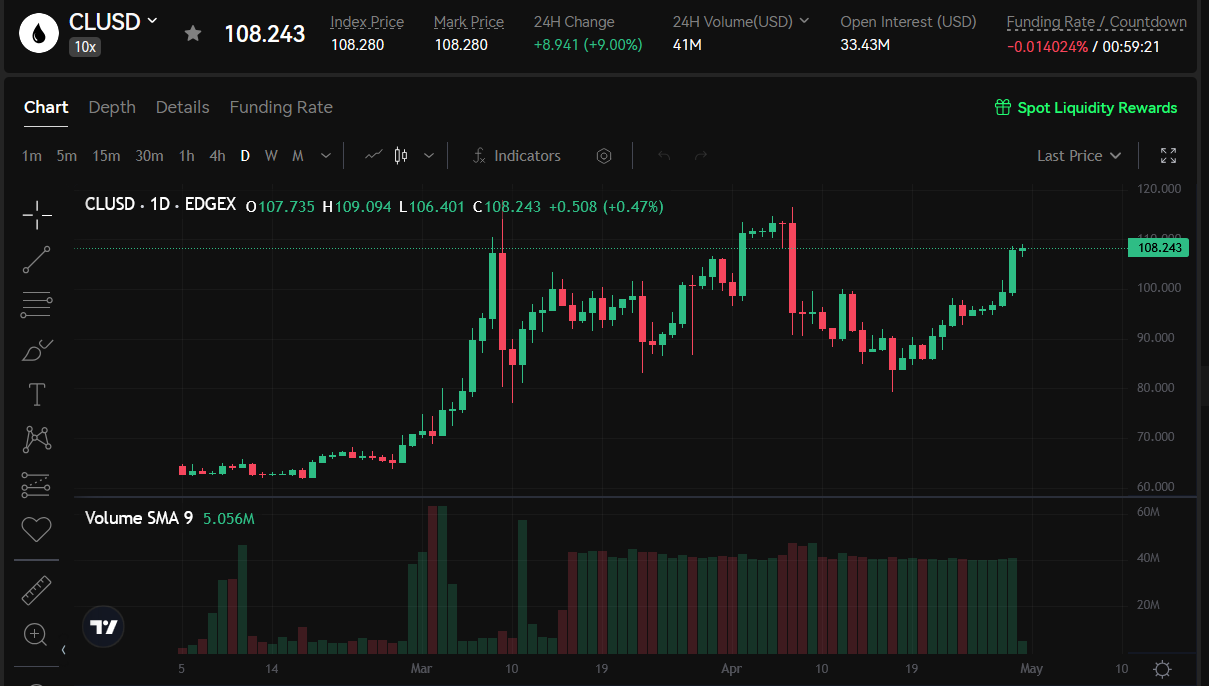The width and height of the screenshot is (1209, 686).
Task: Select the M monthly timeframe
Action: (298, 156)
